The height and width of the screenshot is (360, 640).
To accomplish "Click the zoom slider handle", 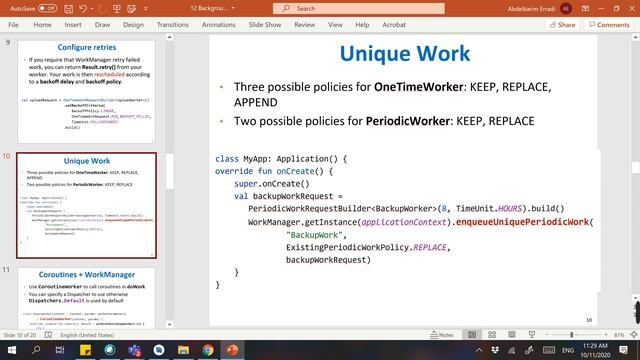I will pos(571,335).
